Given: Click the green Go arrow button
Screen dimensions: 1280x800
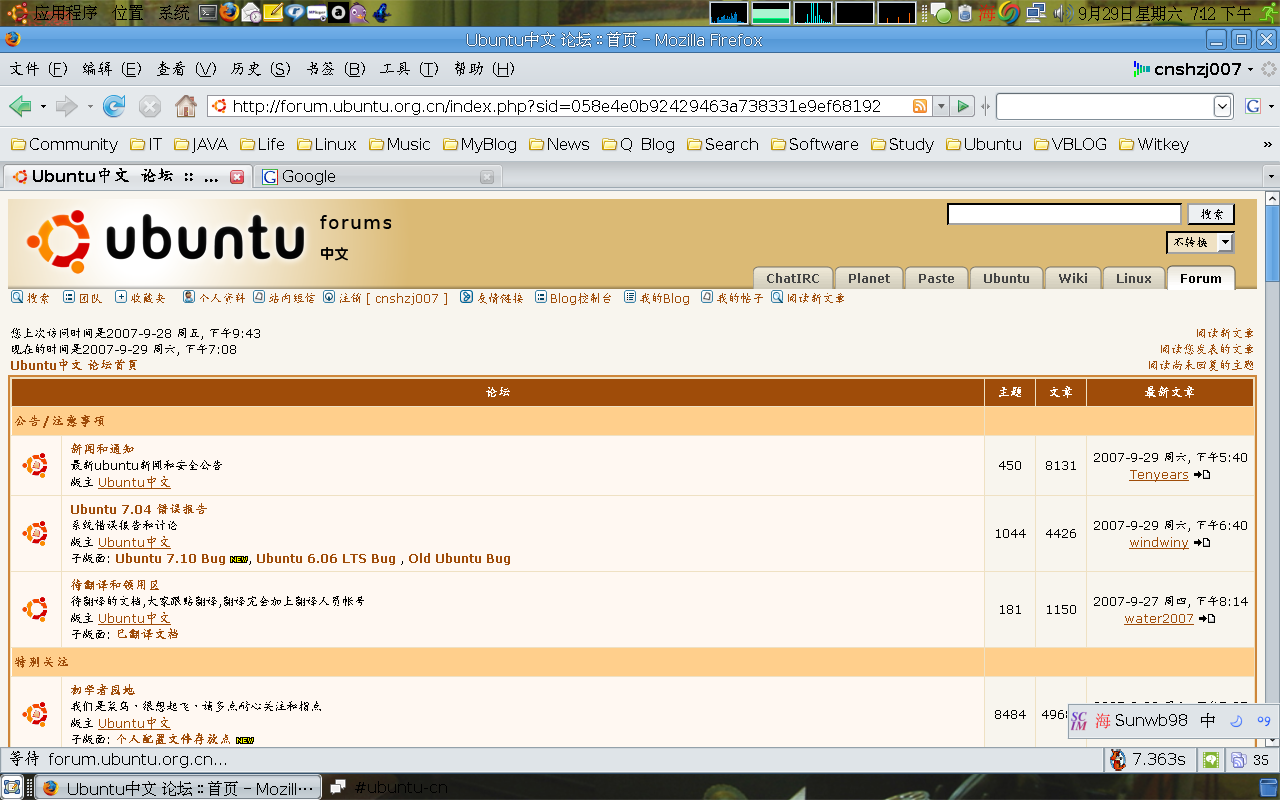Looking at the screenshot, I should tap(962, 106).
